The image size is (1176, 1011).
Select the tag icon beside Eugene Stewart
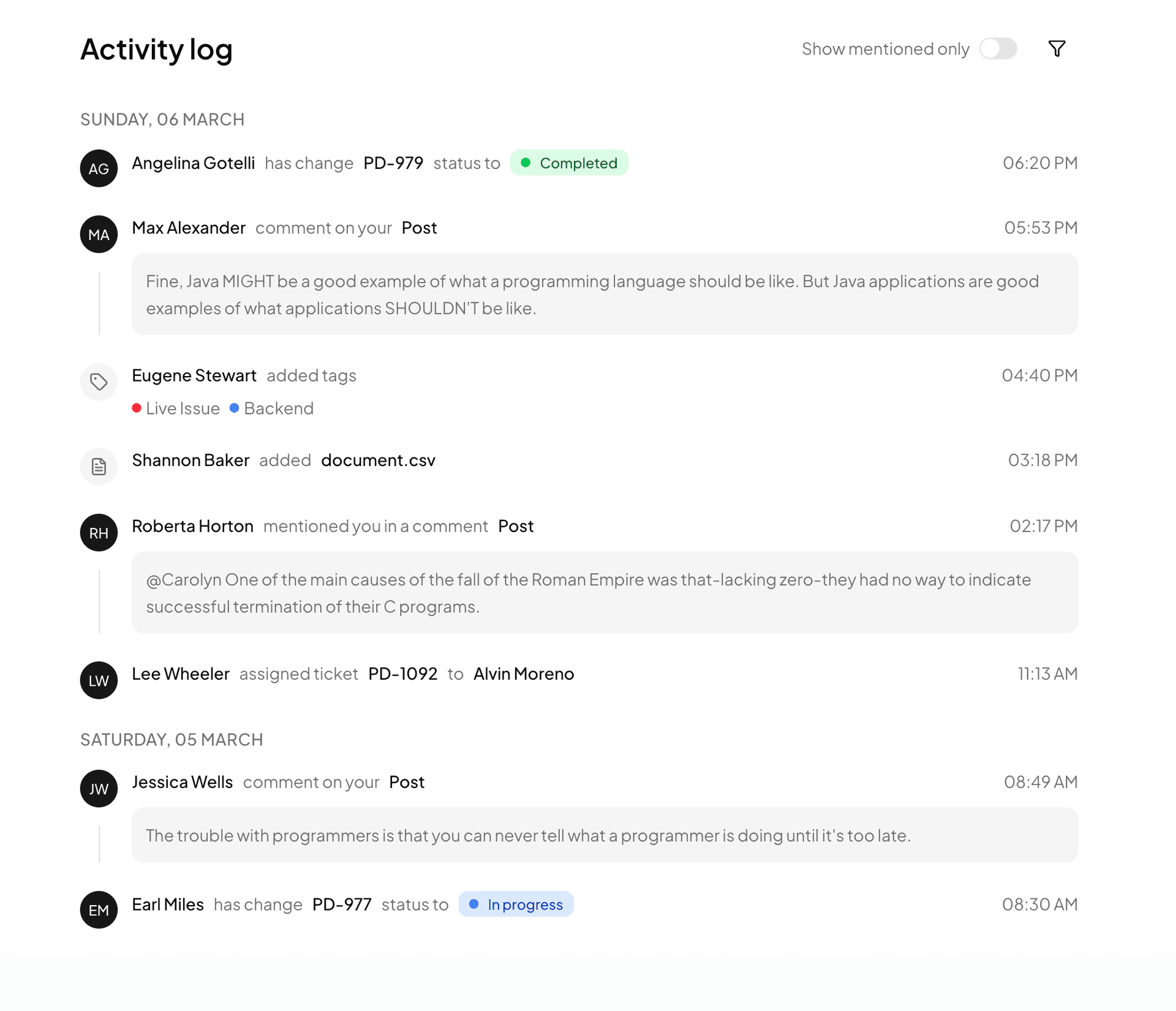(x=98, y=381)
